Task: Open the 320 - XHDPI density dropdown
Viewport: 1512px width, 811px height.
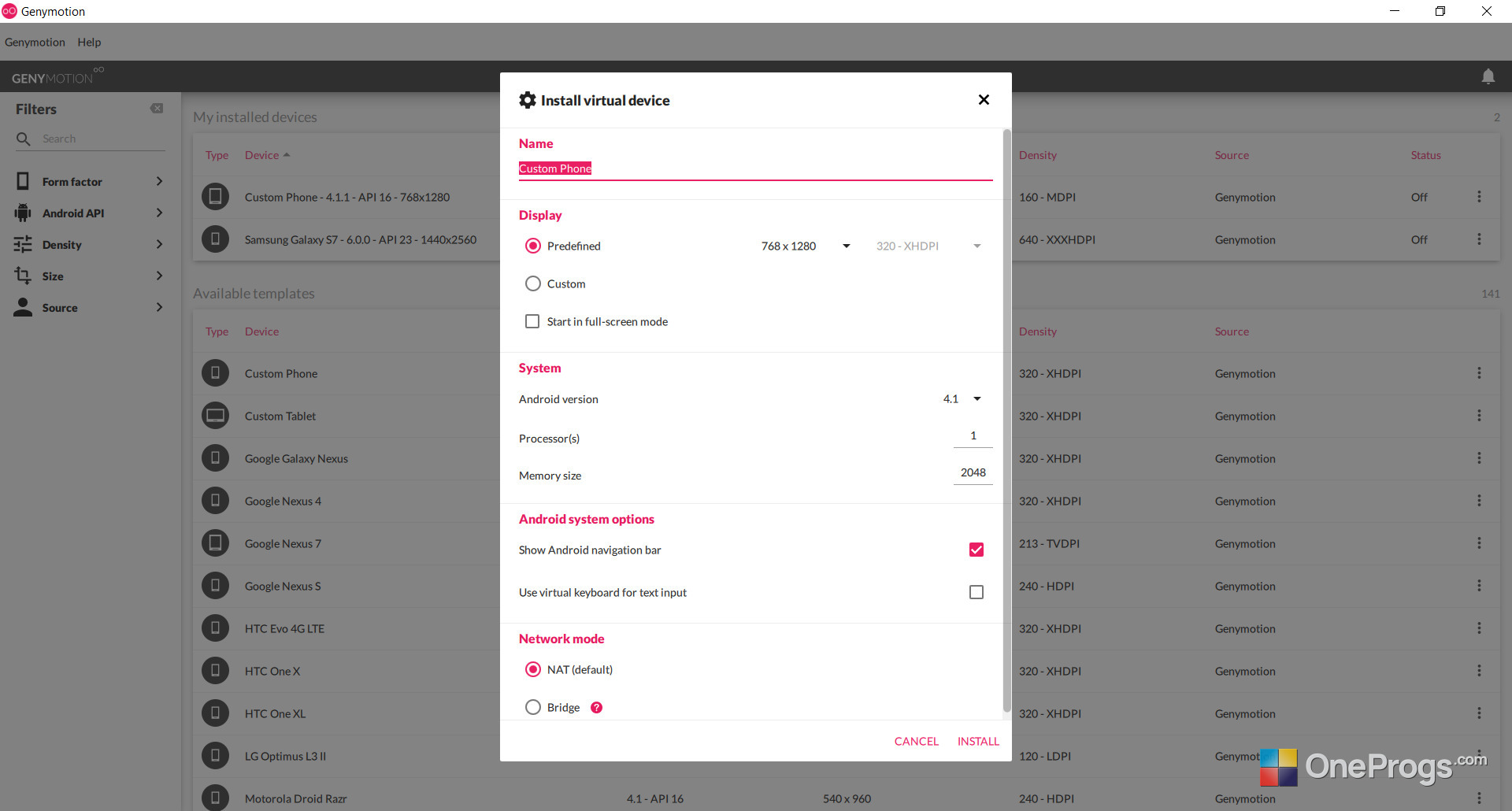Action: pos(928,246)
